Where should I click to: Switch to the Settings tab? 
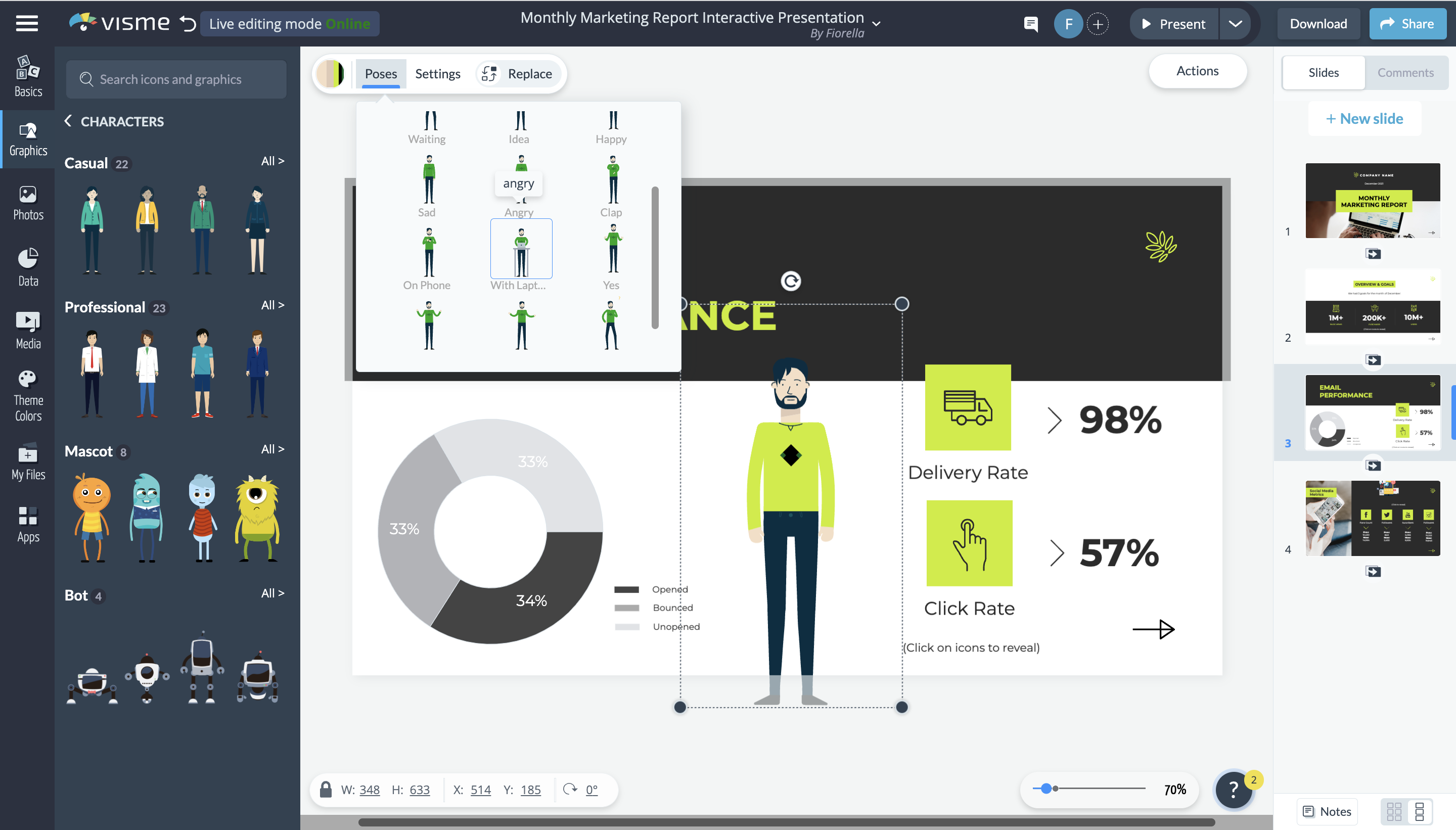437,74
